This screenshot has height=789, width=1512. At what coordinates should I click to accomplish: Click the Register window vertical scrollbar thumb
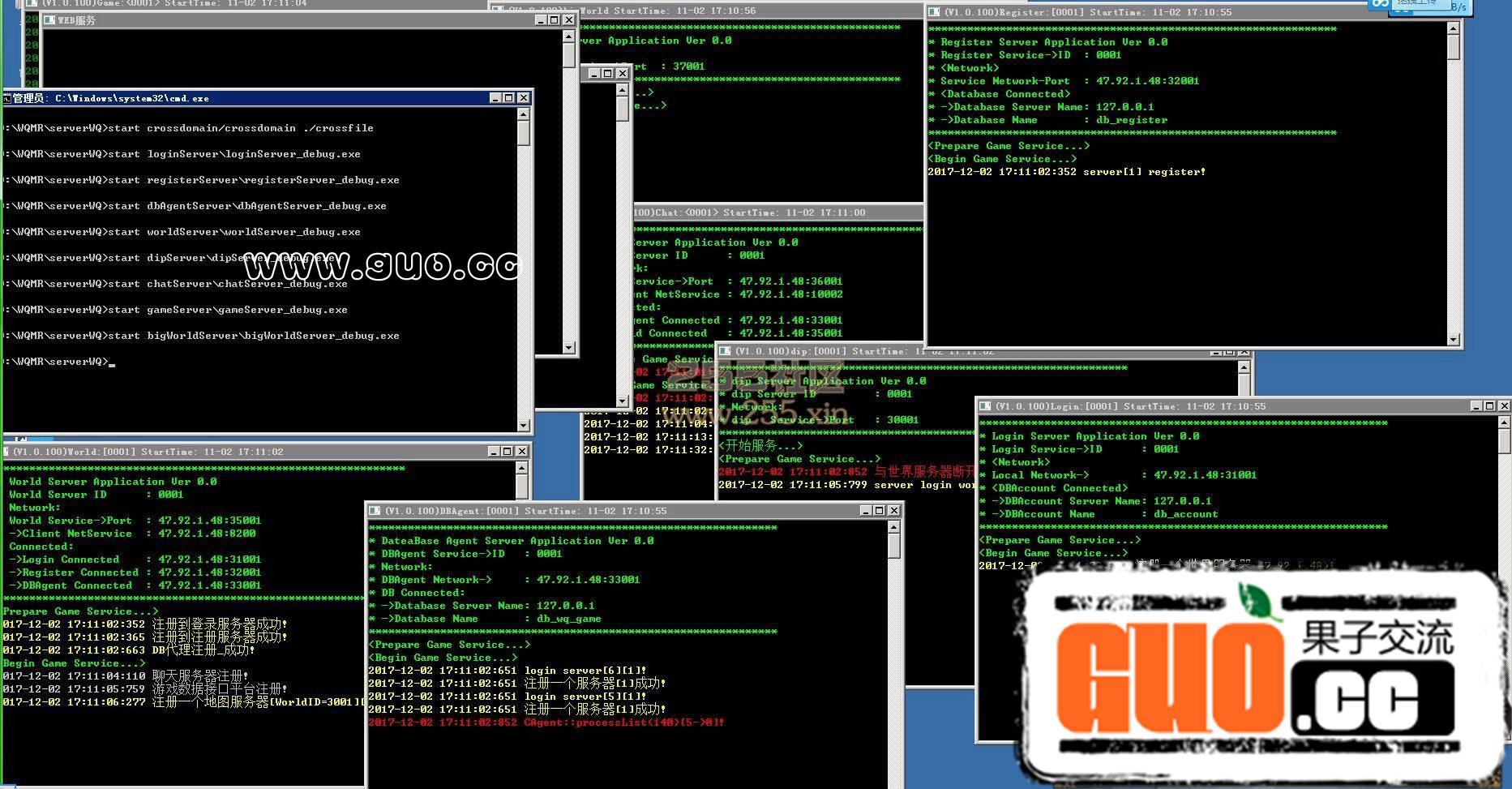(x=1453, y=48)
